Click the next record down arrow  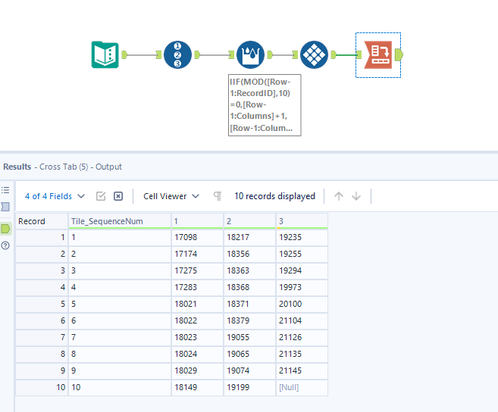point(356,196)
